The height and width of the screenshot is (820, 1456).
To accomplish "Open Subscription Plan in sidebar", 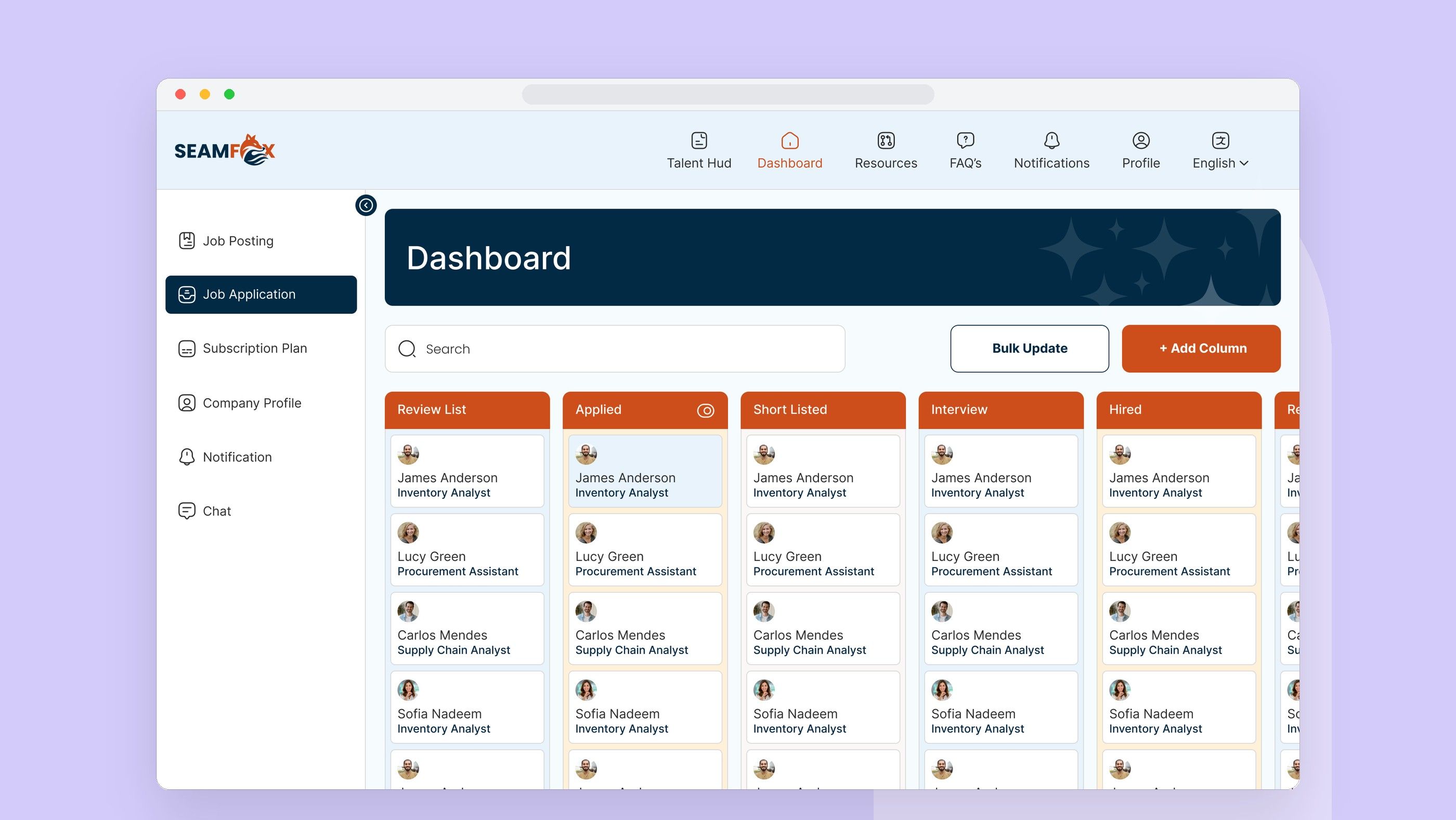I will (261, 349).
